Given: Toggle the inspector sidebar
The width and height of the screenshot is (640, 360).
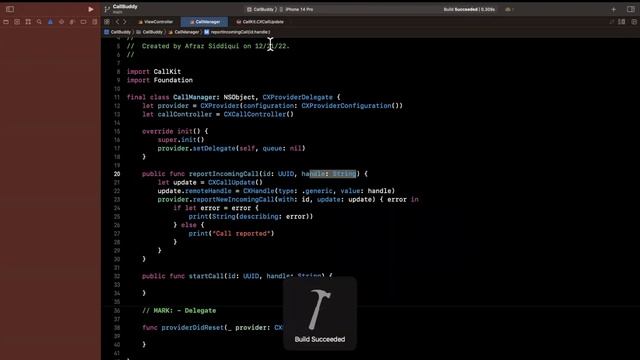Looking at the screenshot, I should coord(631,9).
